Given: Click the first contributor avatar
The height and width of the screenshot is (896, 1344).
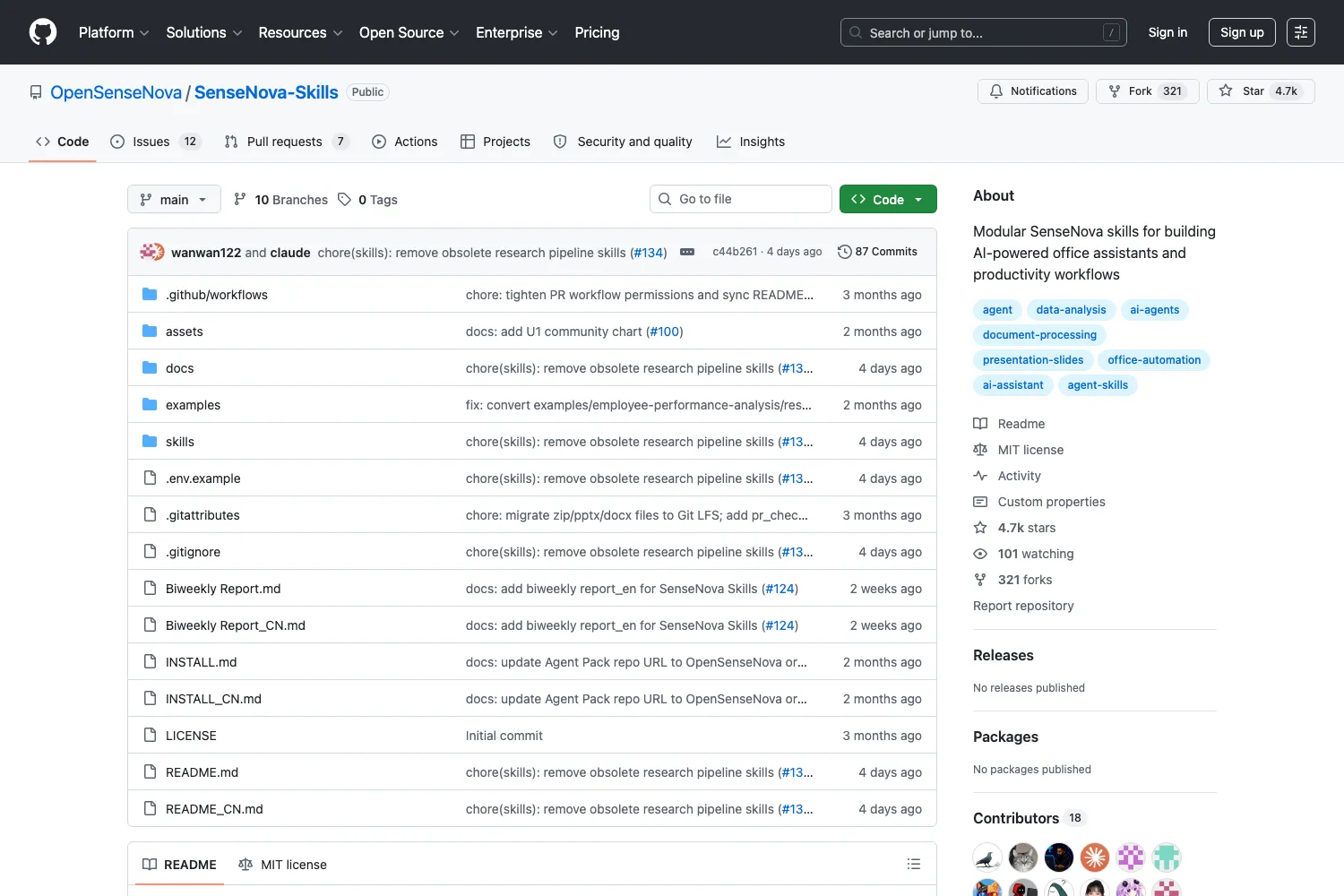Looking at the screenshot, I should (x=987, y=857).
